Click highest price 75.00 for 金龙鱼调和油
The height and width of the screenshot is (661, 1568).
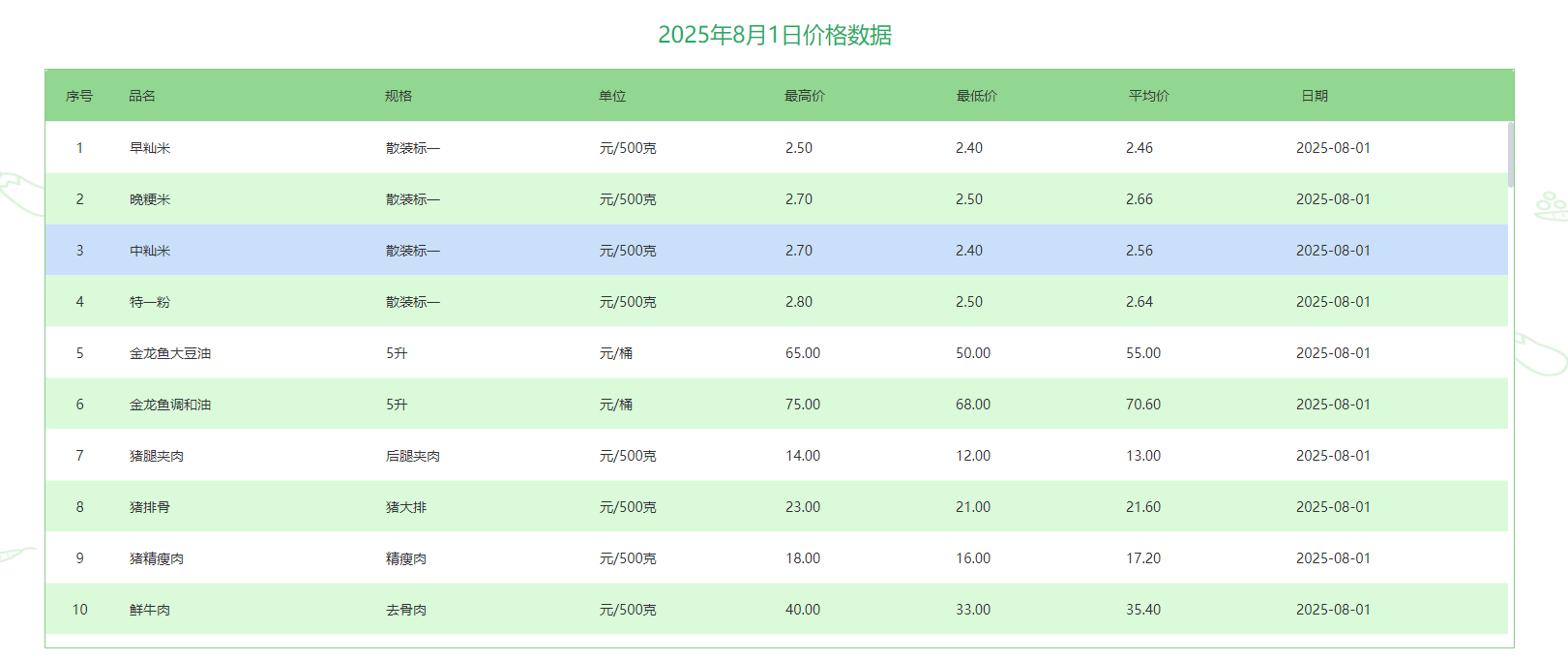[803, 405]
